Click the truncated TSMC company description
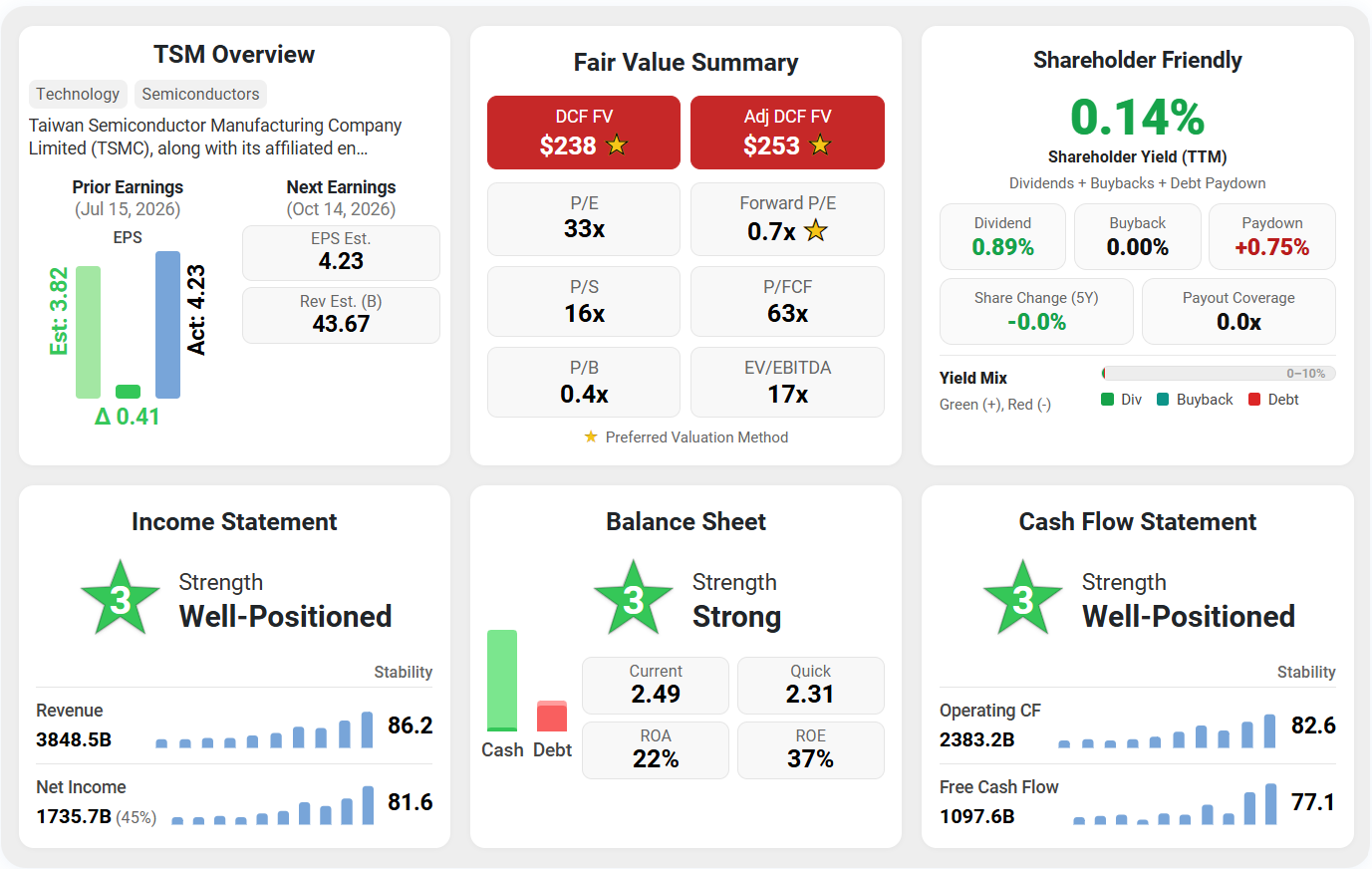Image resolution: width=1372 pixels, height=869 pixels. point(215,137)
